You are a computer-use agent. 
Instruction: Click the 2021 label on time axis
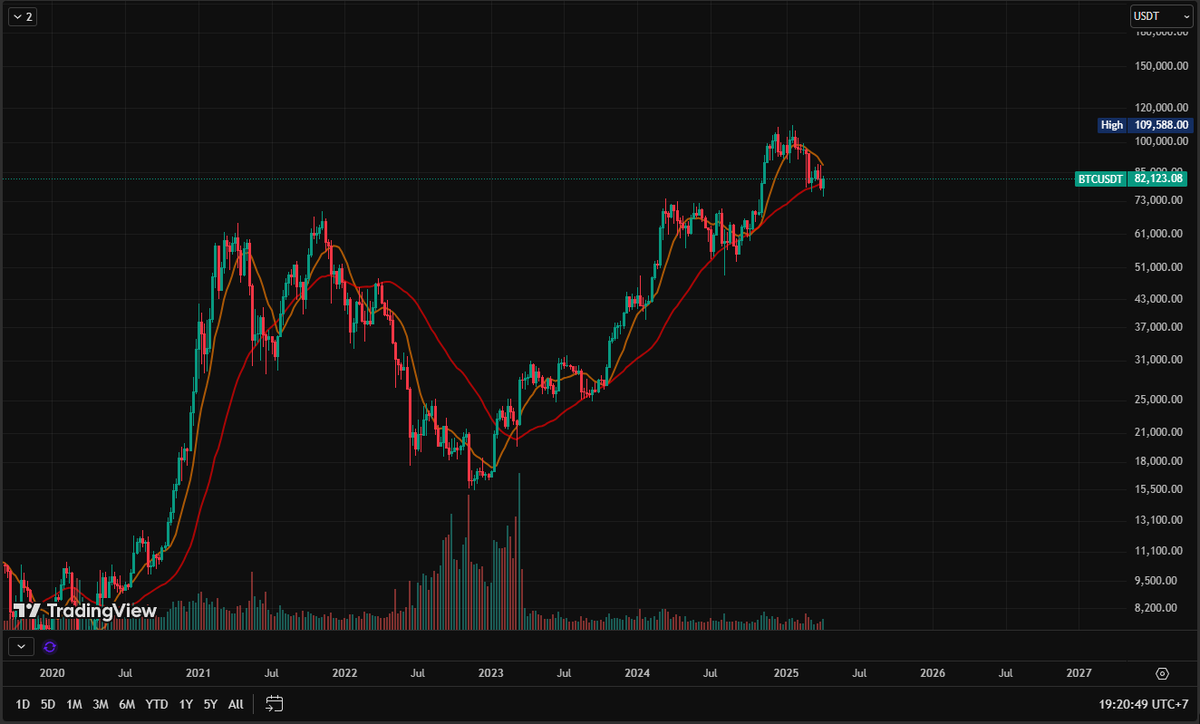point(198,674)
